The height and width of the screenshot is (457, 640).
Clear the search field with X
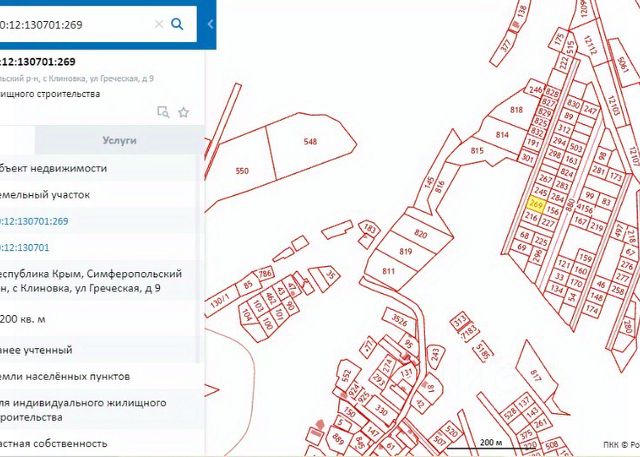pyautogui.click(x=159, y=24)
